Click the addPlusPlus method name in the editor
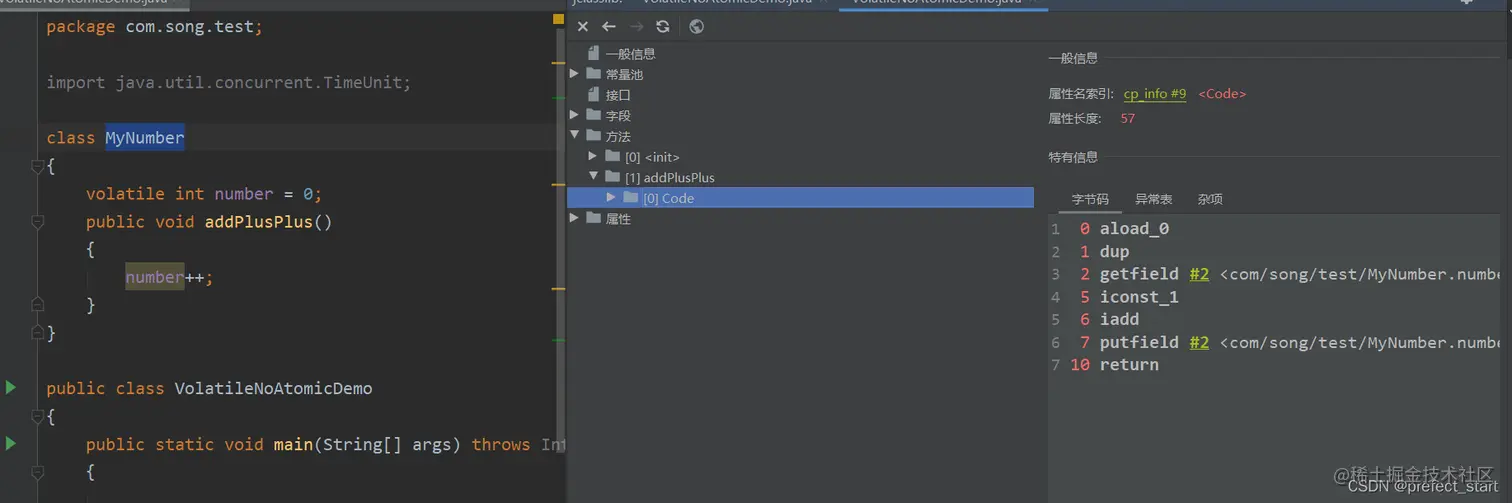This screenshot has height=503, width=1512. click(258, 222)
